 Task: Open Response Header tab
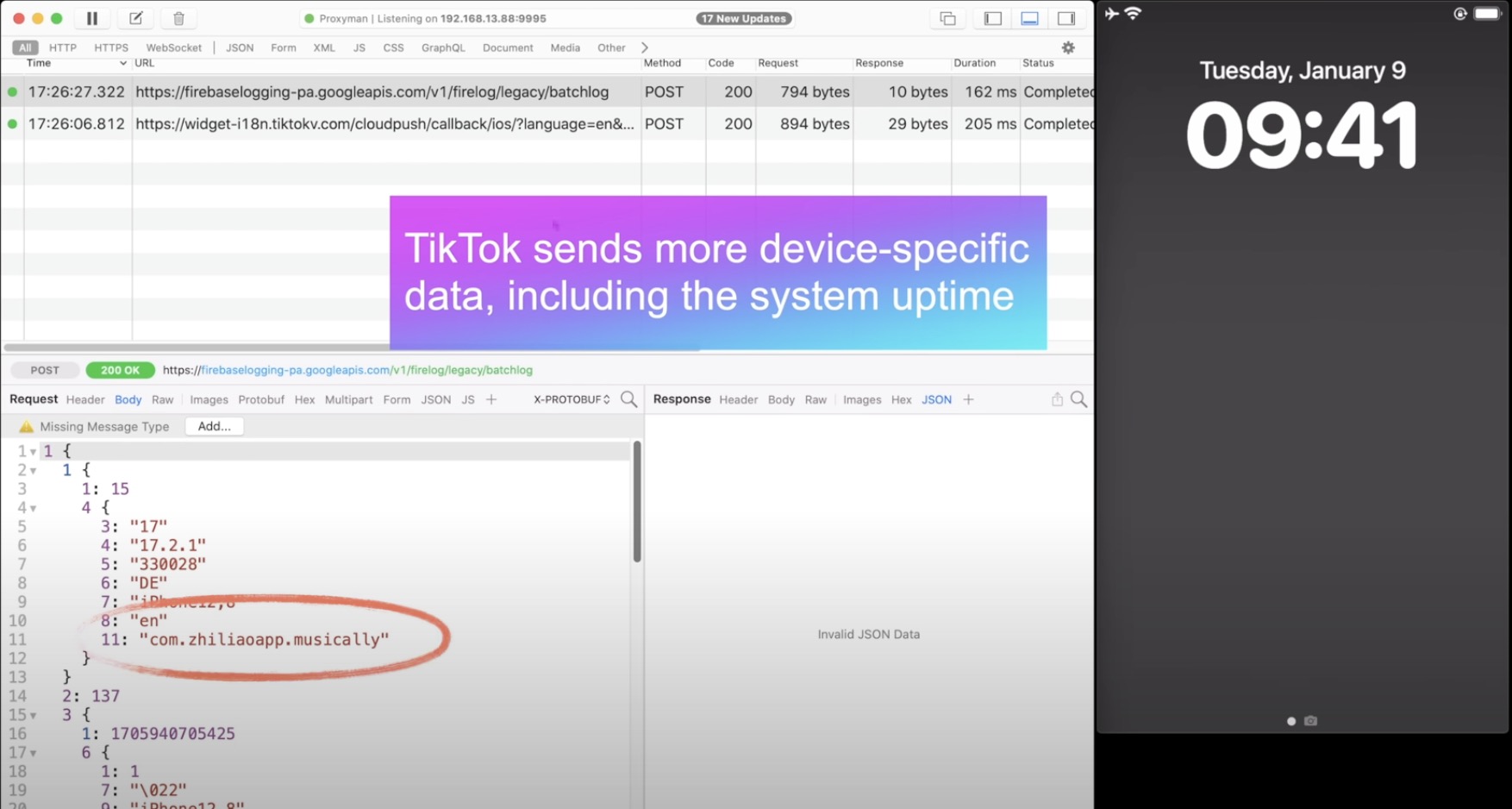point(738,399)
